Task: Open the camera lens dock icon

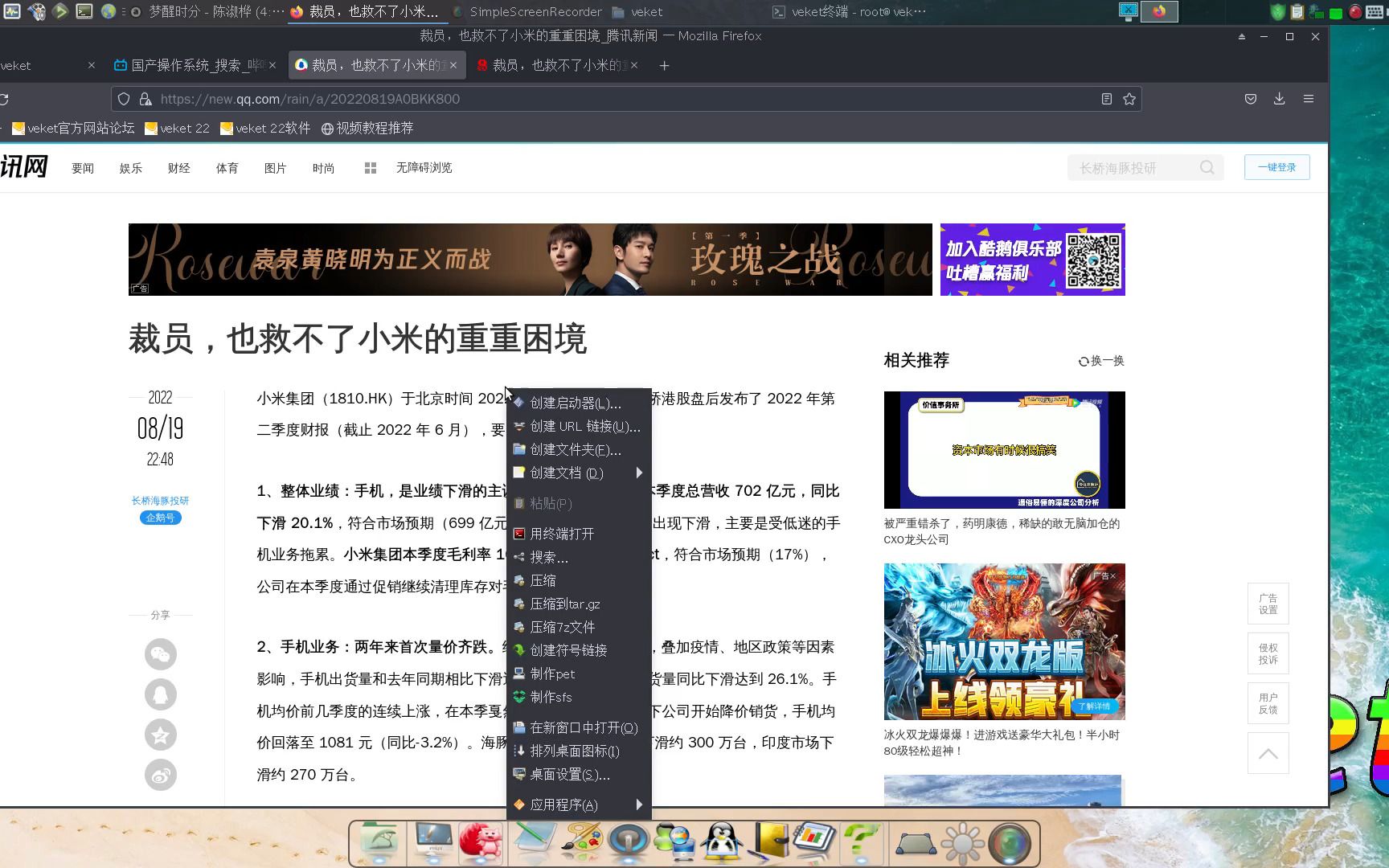Action: coord(1010,843)
